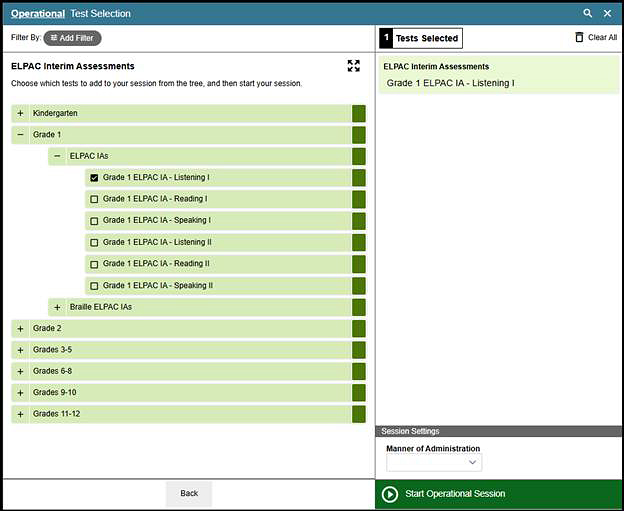This screenshot has width=624, height=511.
Task: Expand the Grades 3-5 node
Action: tap(20, 350)
